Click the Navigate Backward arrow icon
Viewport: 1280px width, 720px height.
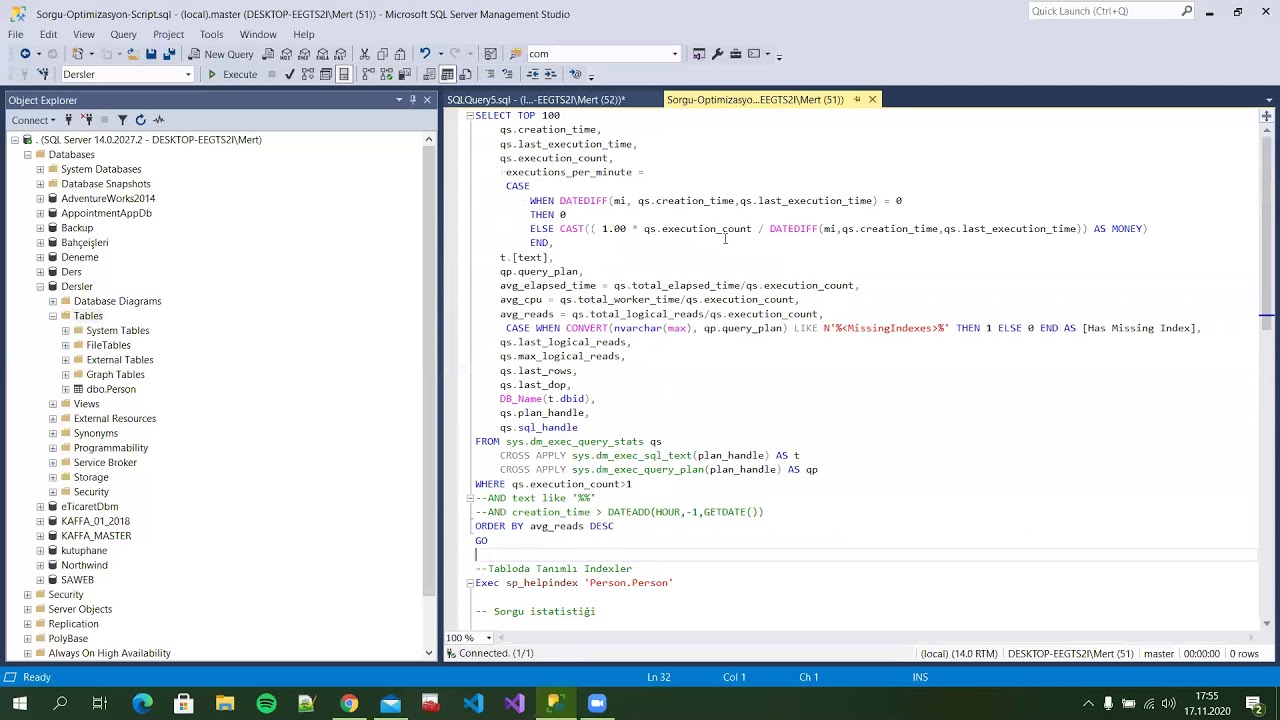click(25, 54)
